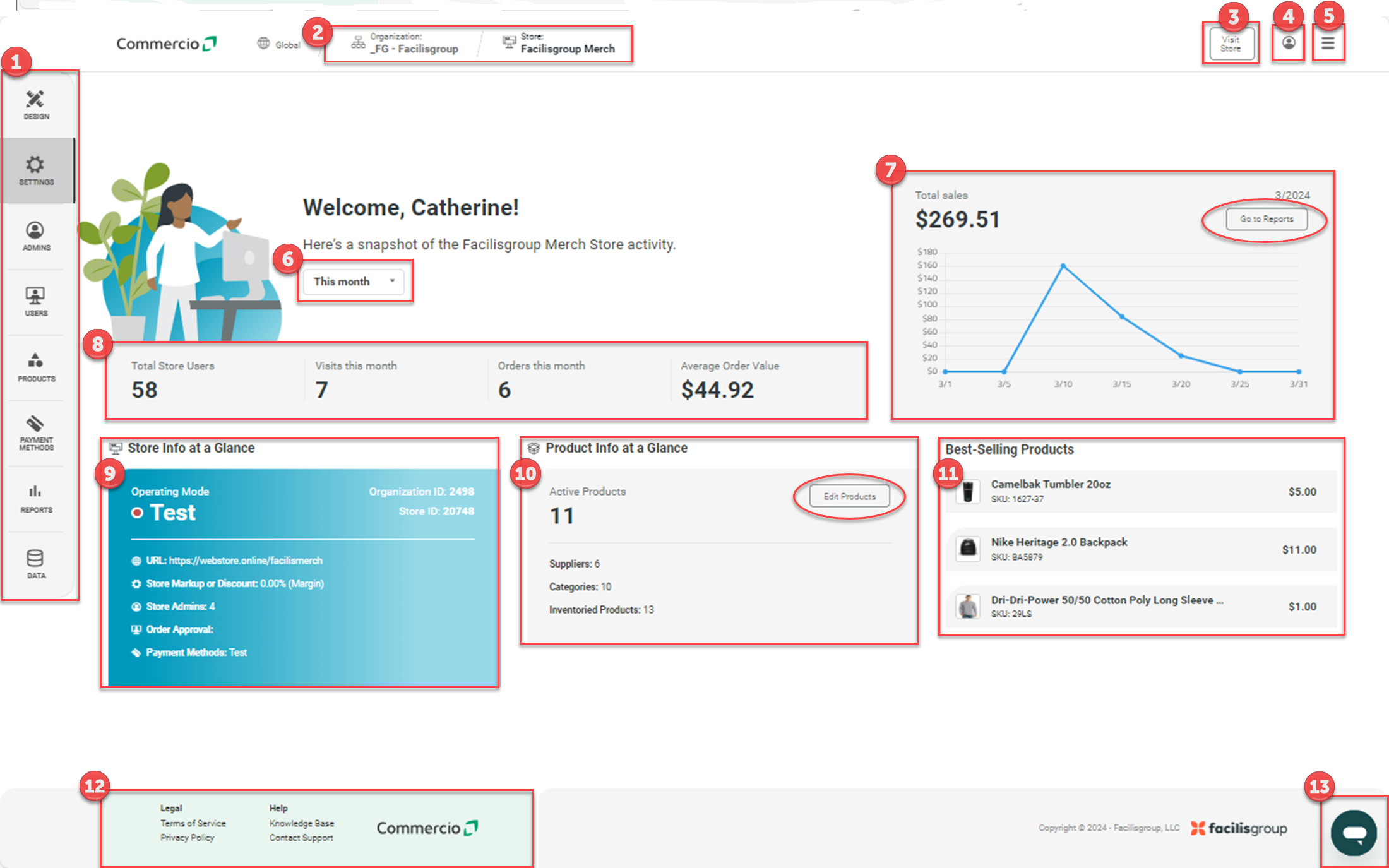
Task: Open the Terms of Service link
Action: pos(193,823)
